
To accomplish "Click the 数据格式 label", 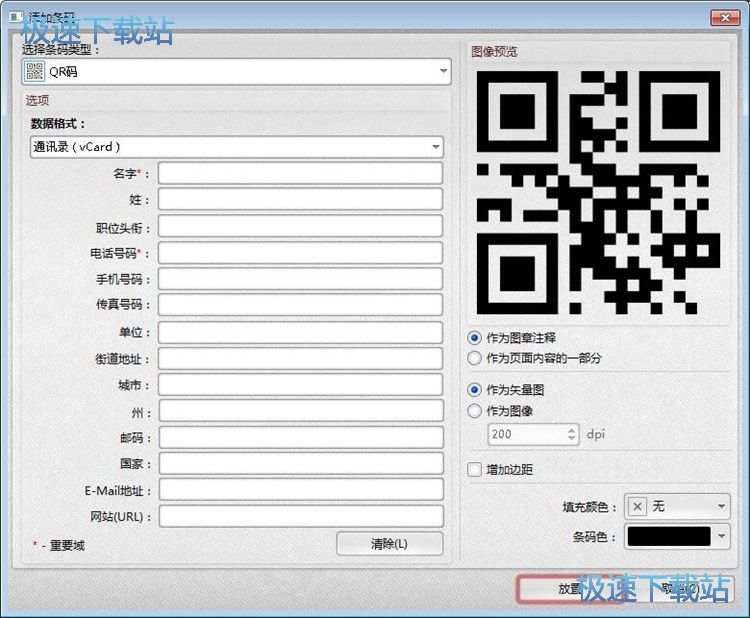I will 58,123.
